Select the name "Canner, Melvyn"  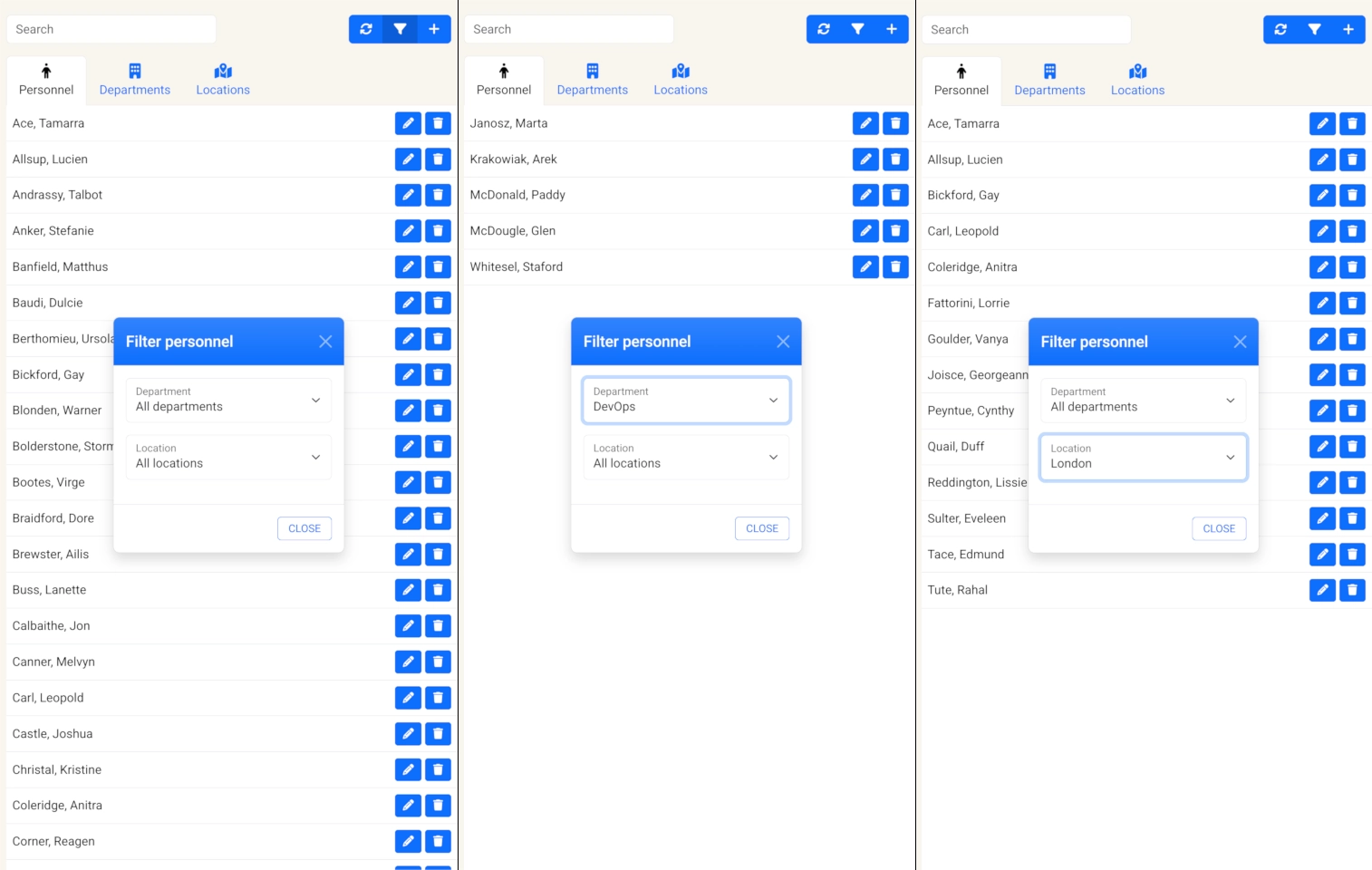tap(53, 662)
